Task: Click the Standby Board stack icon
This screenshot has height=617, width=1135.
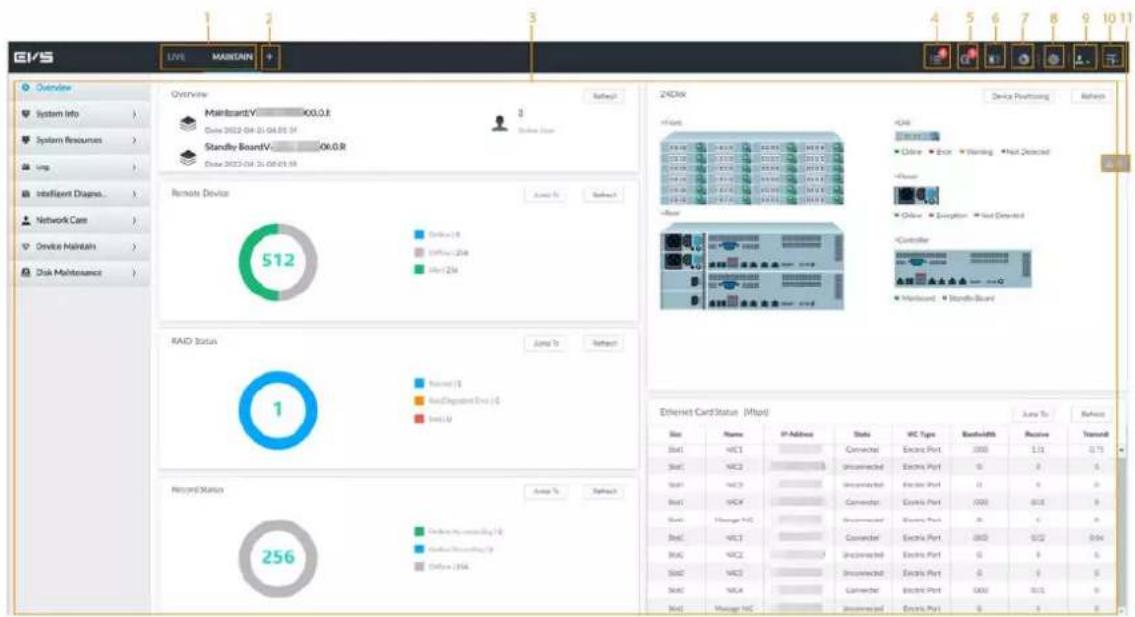Action: click(x=187, y=156)
